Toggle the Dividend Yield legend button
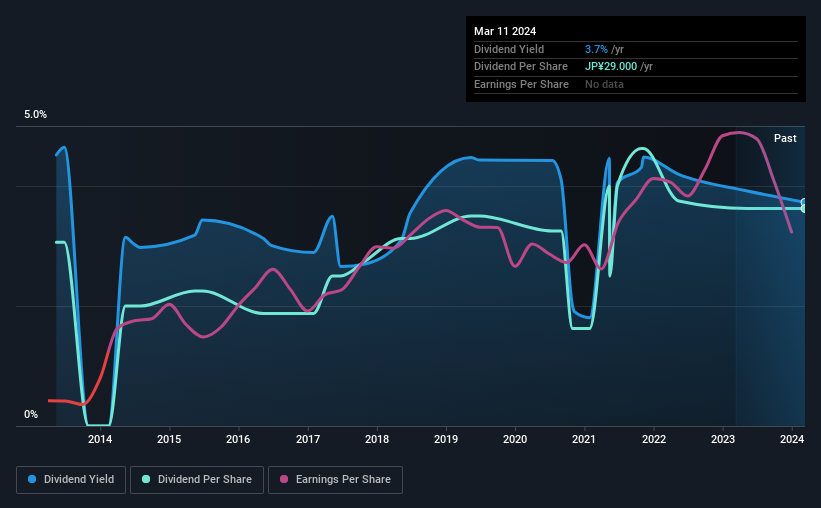Image resolution: width=821 pixels, height=508 pixels. 71,480
